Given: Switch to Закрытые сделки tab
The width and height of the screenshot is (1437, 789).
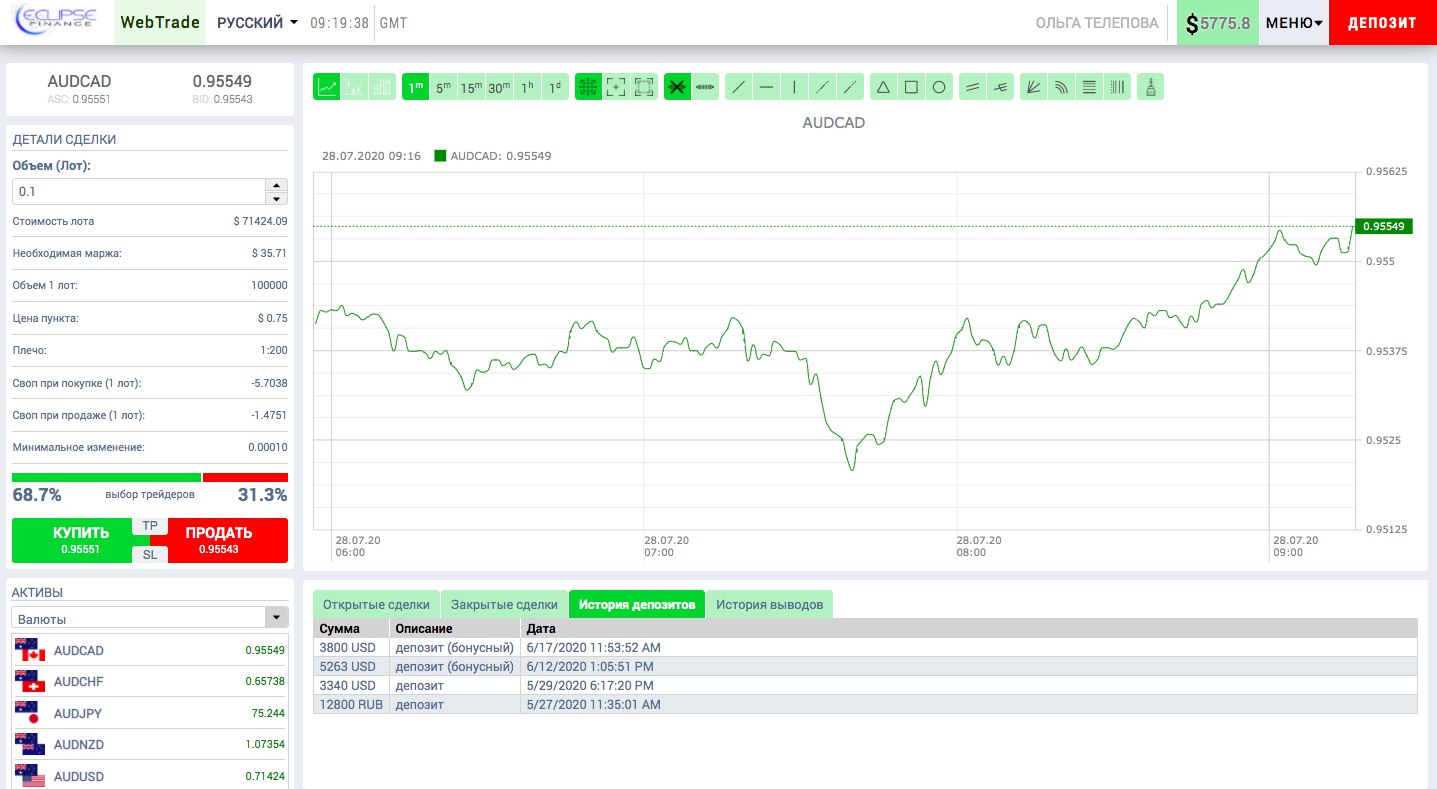Looking at the screenshot, I should pos(504,604).
